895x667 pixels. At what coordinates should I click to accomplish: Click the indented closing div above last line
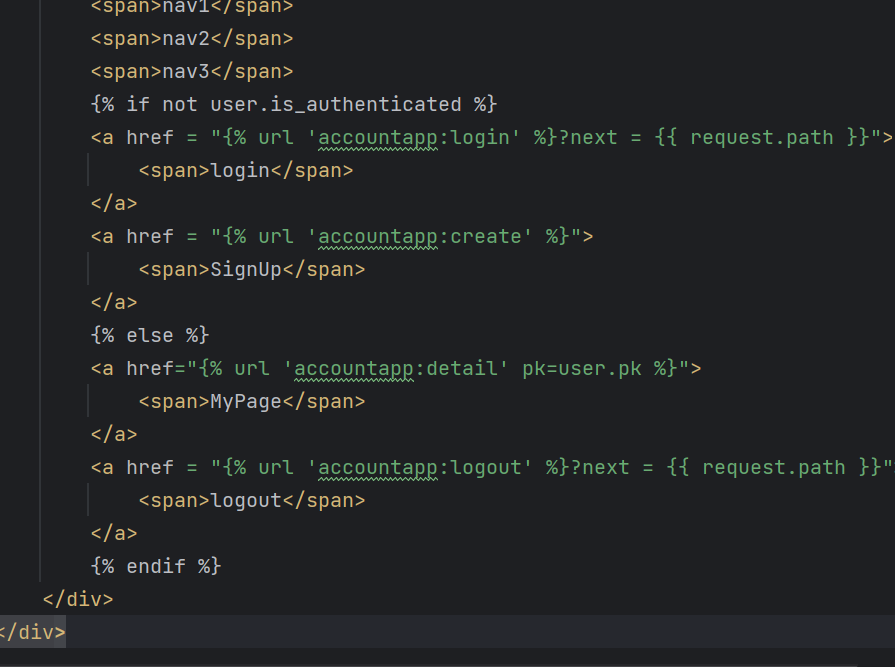coord(78,600)
